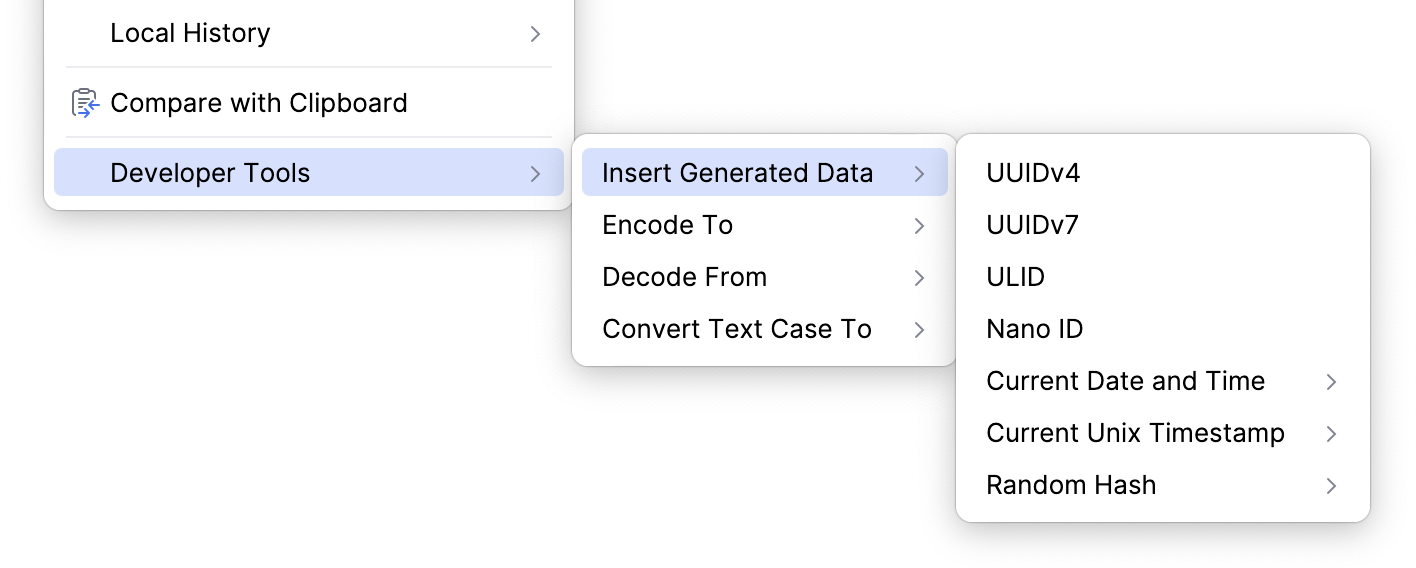Click the Current Unix Timestamp chevron
The height and width of the screenshot is (568, 1416).
1331,434
